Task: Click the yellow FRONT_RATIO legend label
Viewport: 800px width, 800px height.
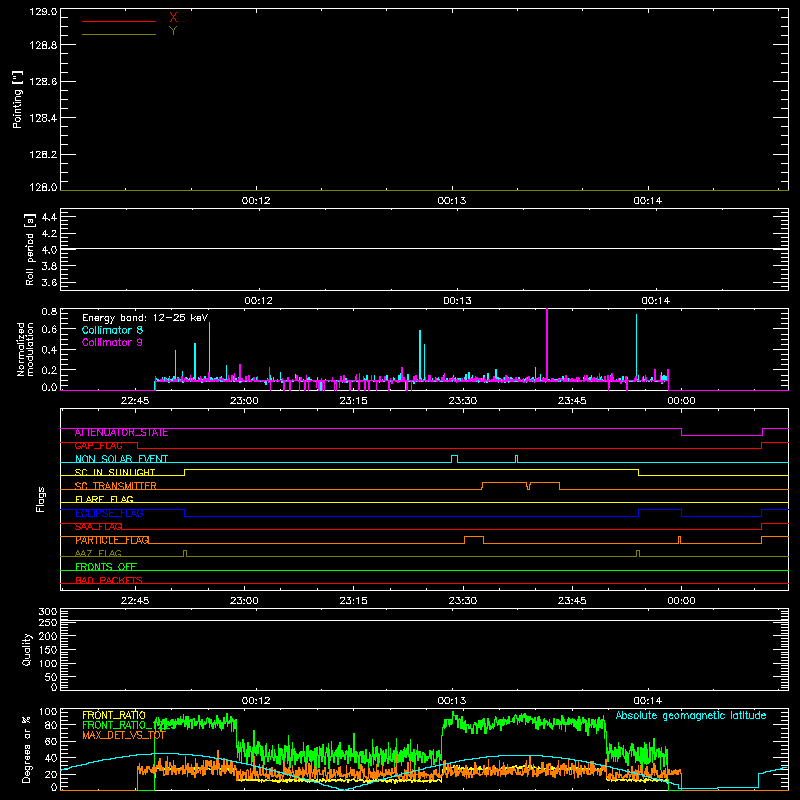Action: 114,715
